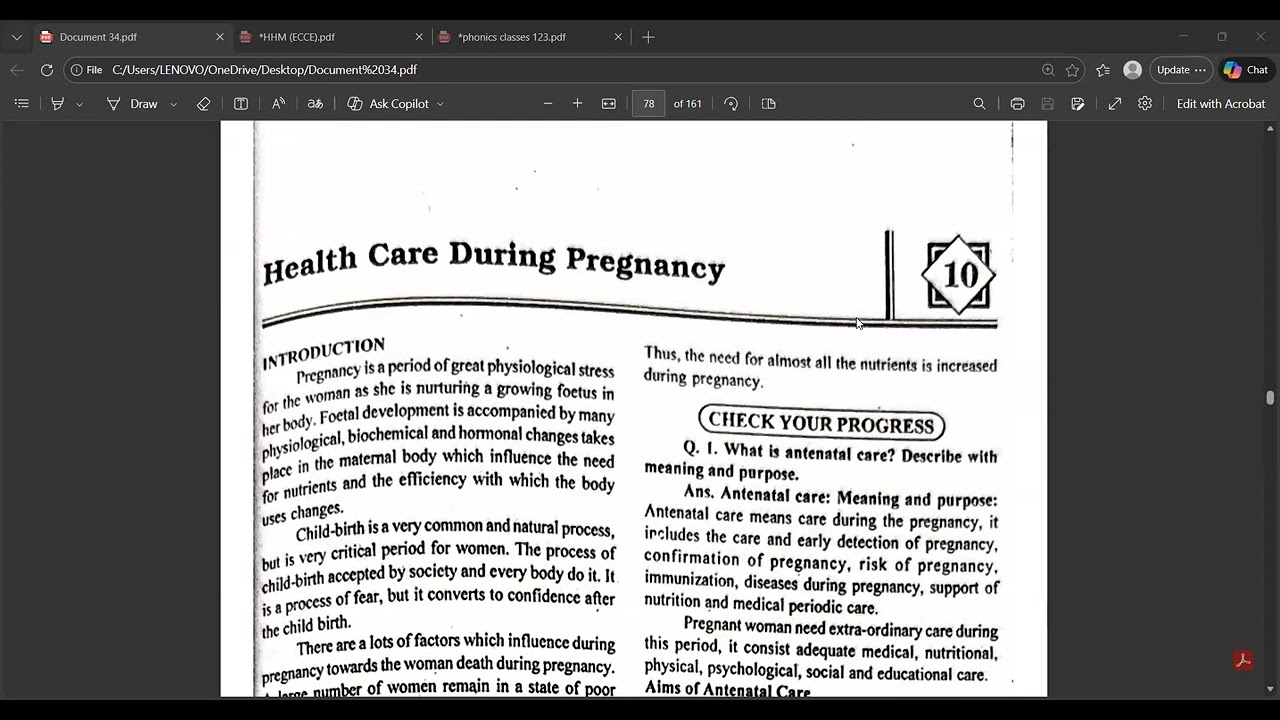Viewport: 1280px width, 720px height.
Task: Click the zoom magnifier icon in the address bar
Action: (x=1048, y=70)
